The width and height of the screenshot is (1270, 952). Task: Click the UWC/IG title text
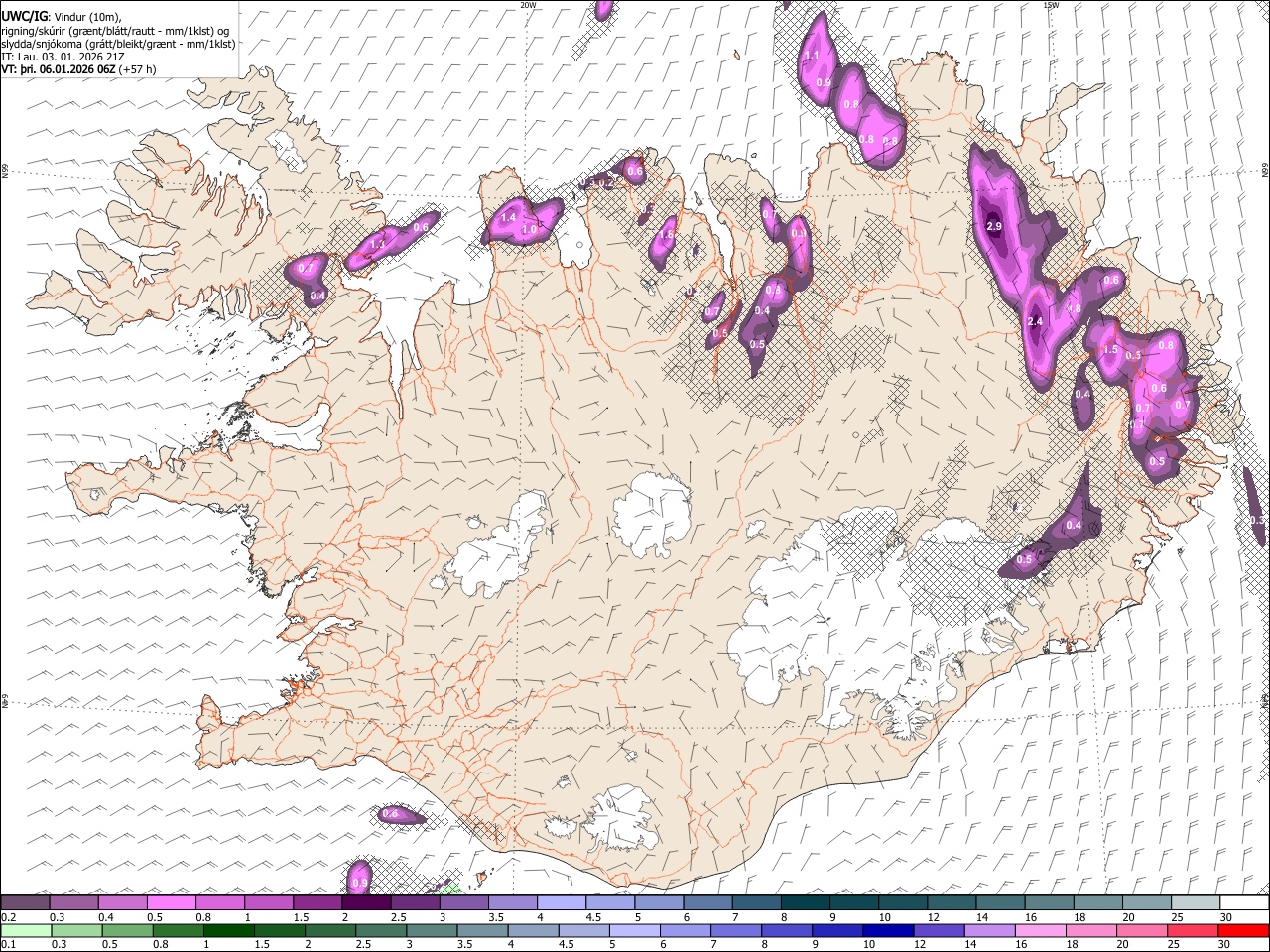pyautogui.click(x=23, y=17)
